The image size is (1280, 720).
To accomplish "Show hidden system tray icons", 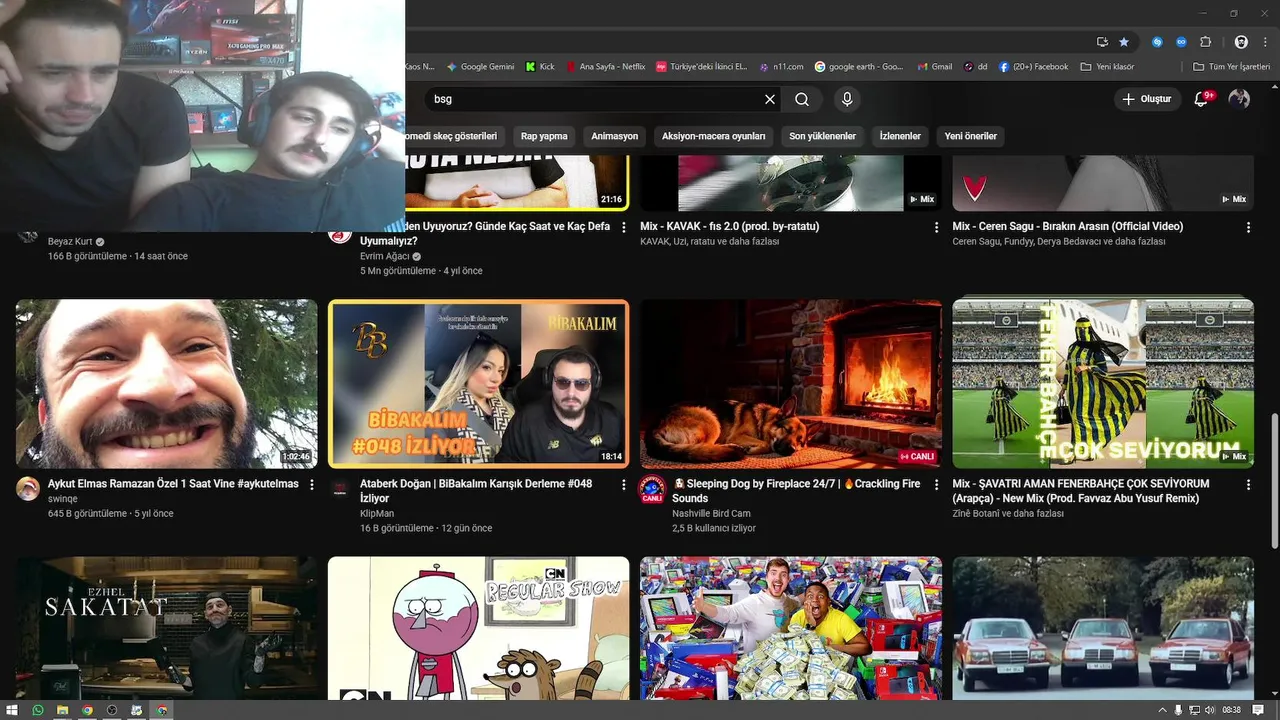I will pos(1163,710).
